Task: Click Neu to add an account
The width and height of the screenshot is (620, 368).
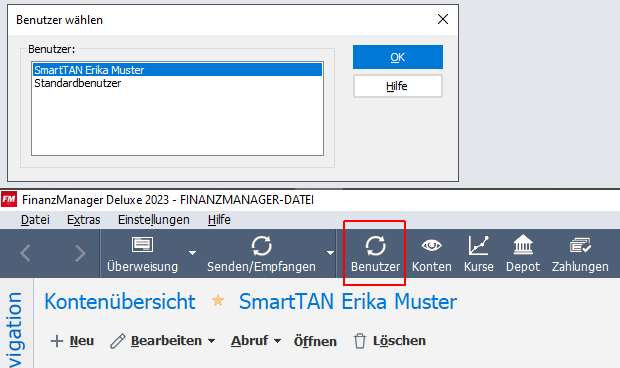Action: pyautogui.click(x=72, y=341)
